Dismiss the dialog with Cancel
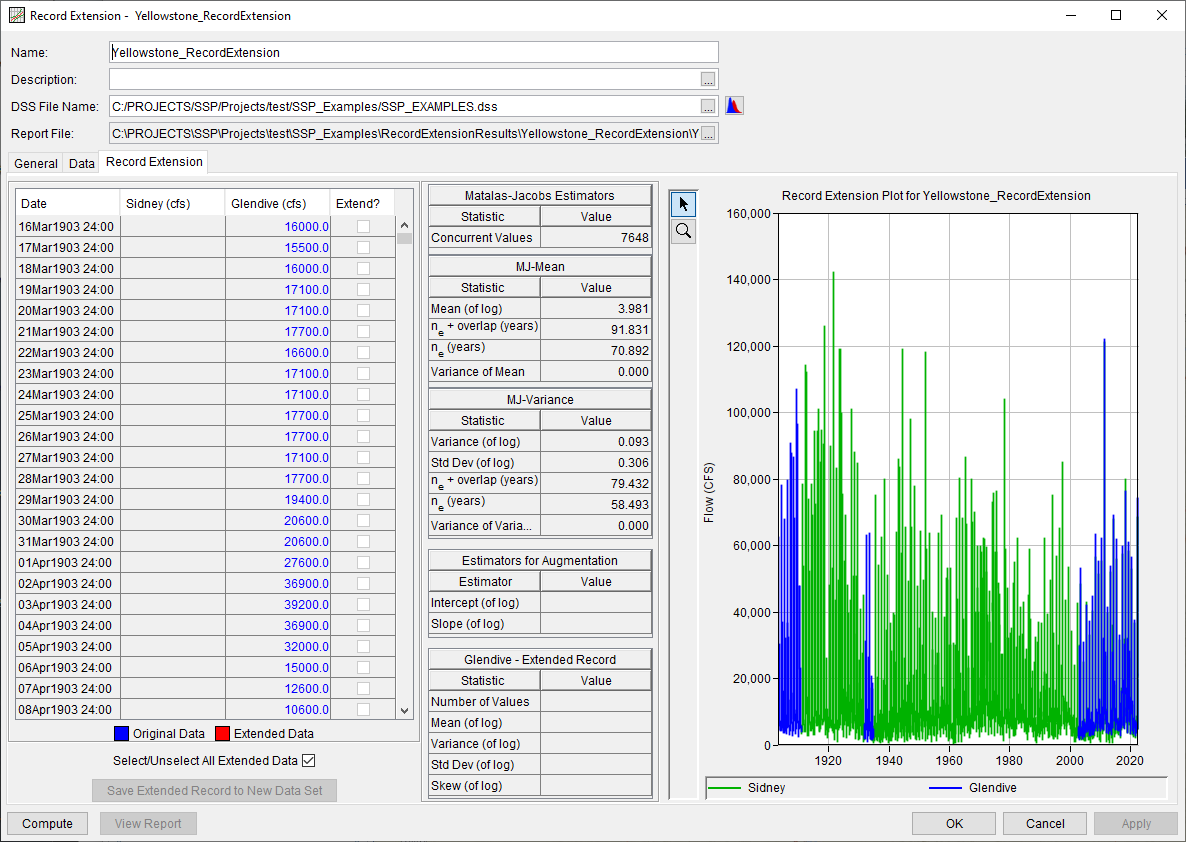This screenshot has height=842, width=1186. coord(1044,823)
